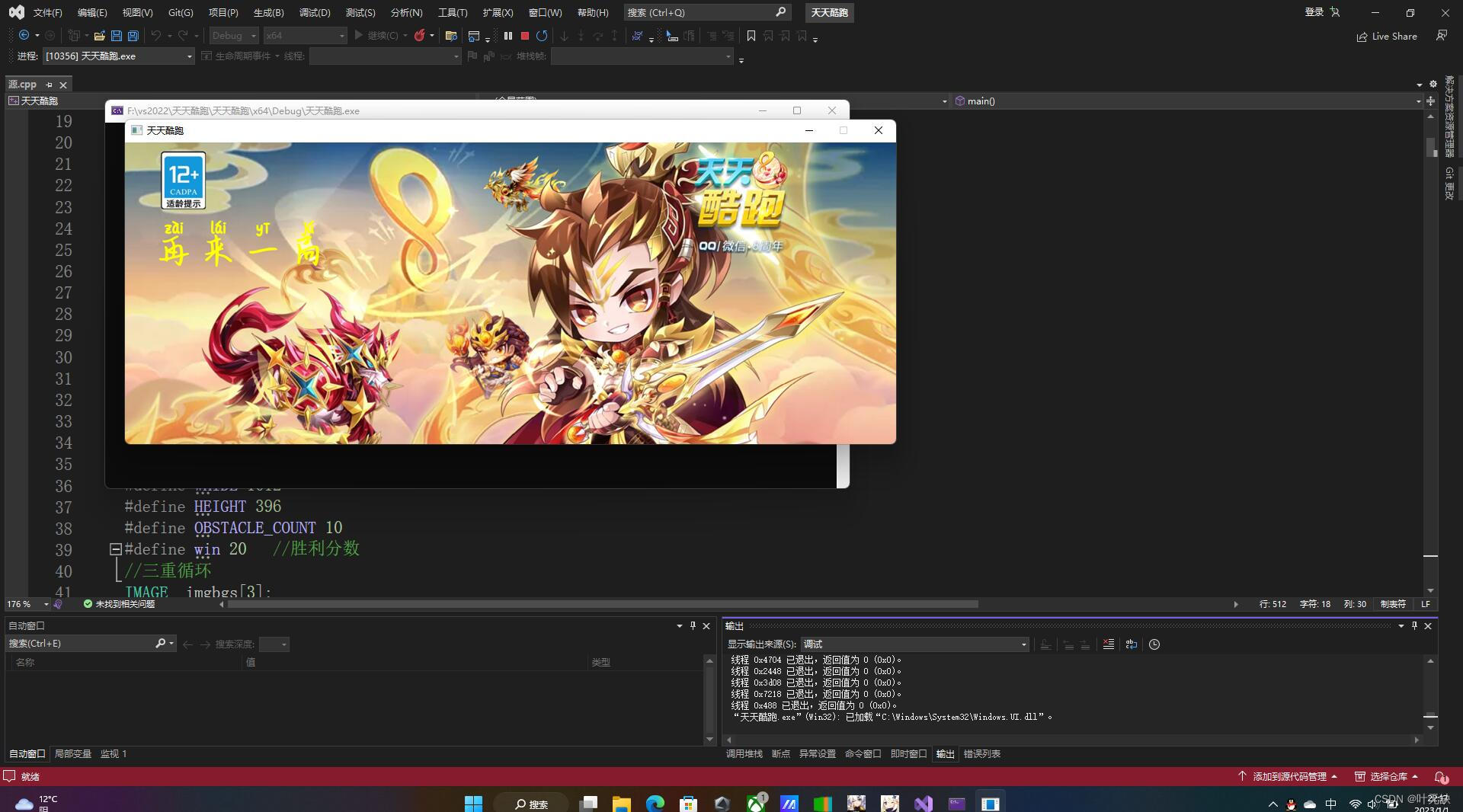Open the Windows Start menu
This screenshot has height=812, width=1463.
(473, 804)
